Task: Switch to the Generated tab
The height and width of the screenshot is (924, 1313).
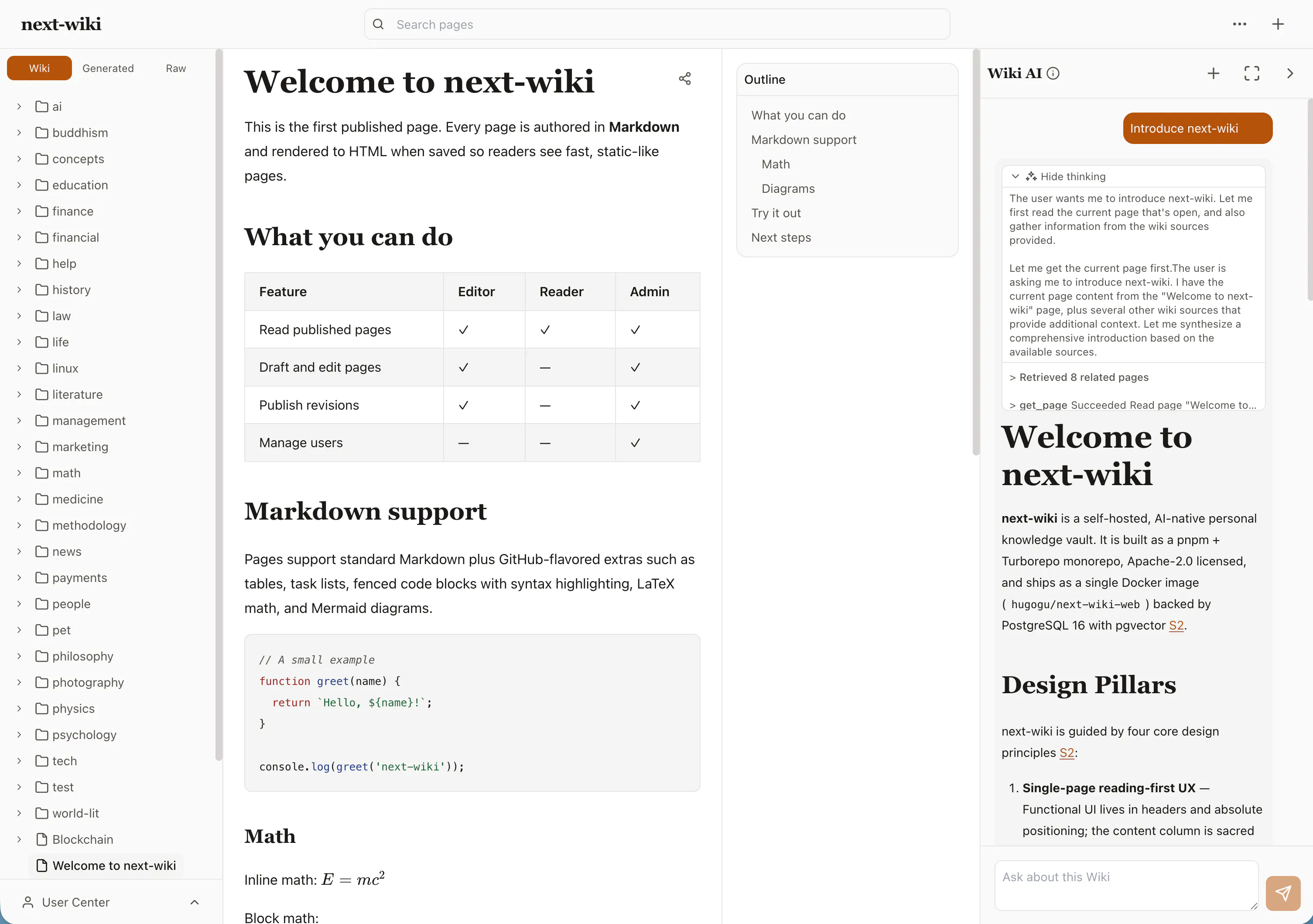Action: pyautogui.click(x=108, y=68)
